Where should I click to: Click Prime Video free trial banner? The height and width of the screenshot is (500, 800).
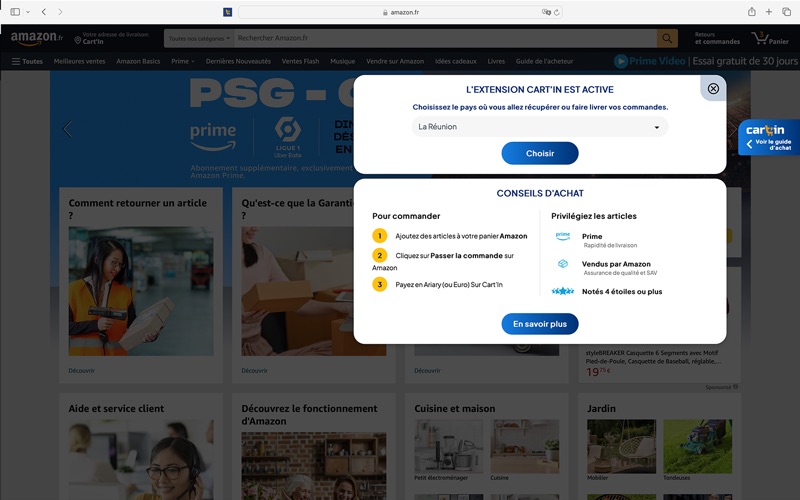point(706,61)
